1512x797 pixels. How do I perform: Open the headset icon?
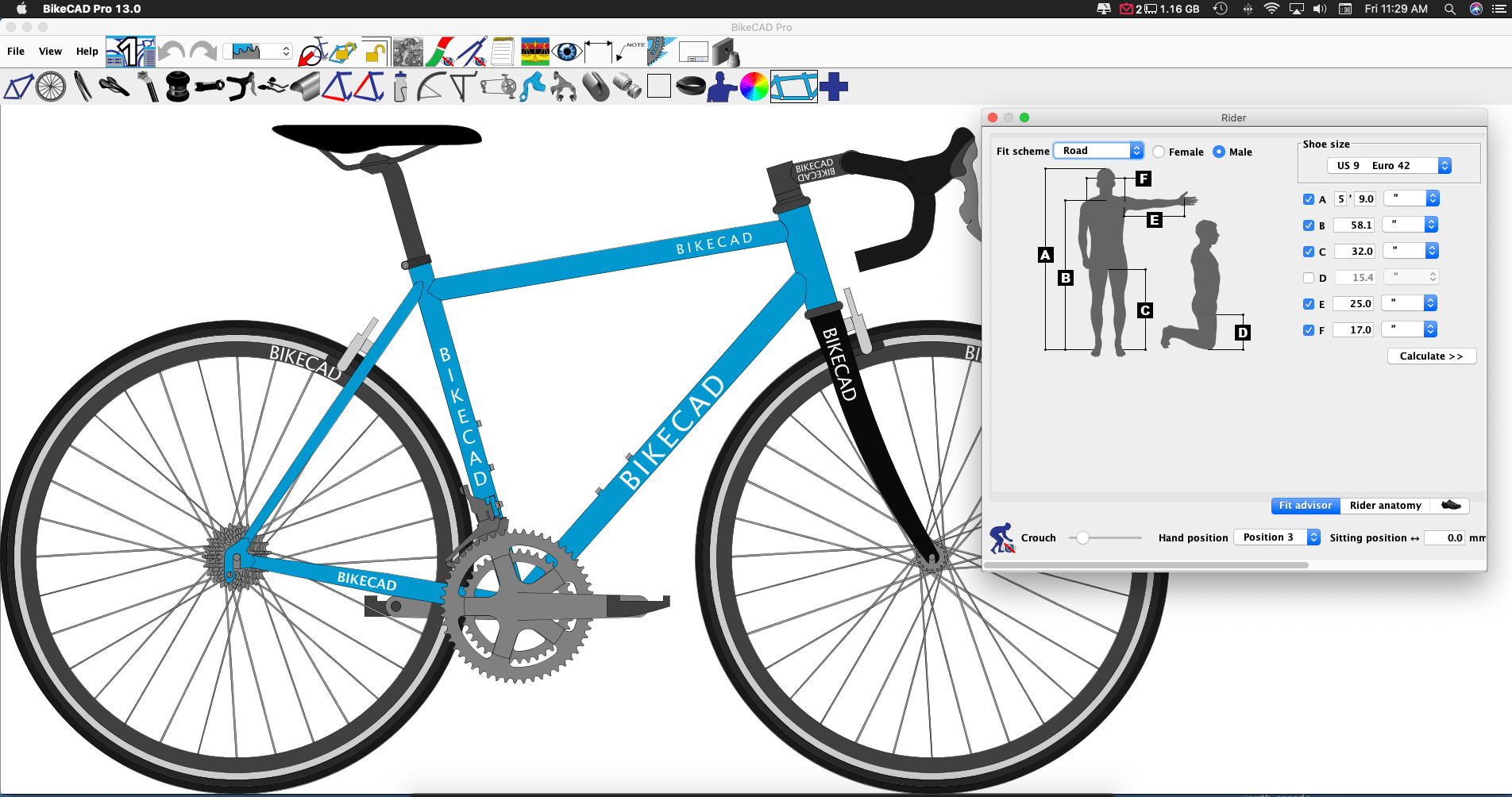pyautogui.click(x=178, y=87)
